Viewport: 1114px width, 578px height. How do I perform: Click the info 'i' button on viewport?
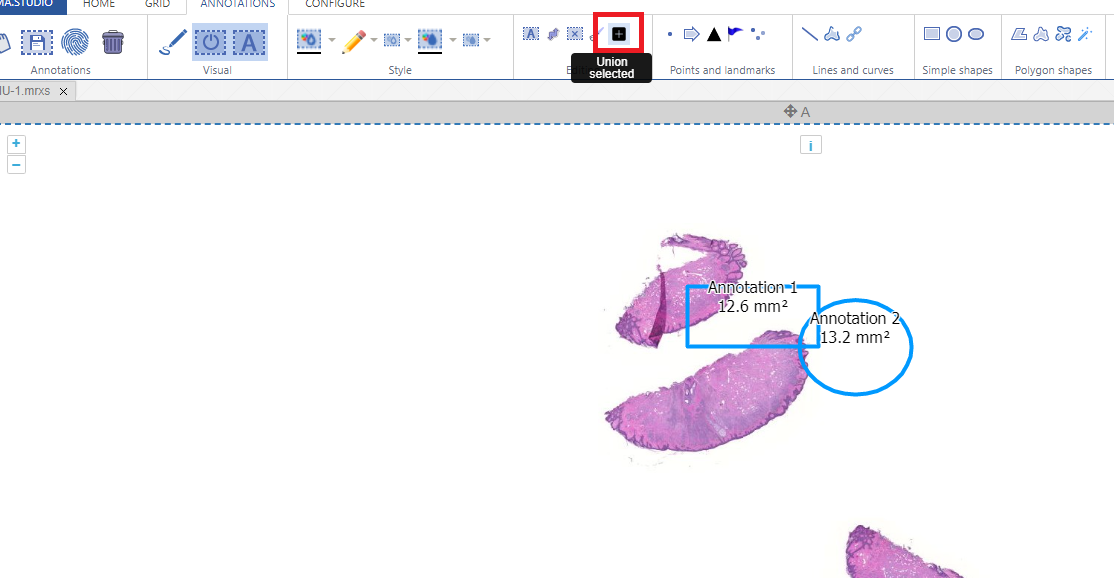tap(810, 146)
